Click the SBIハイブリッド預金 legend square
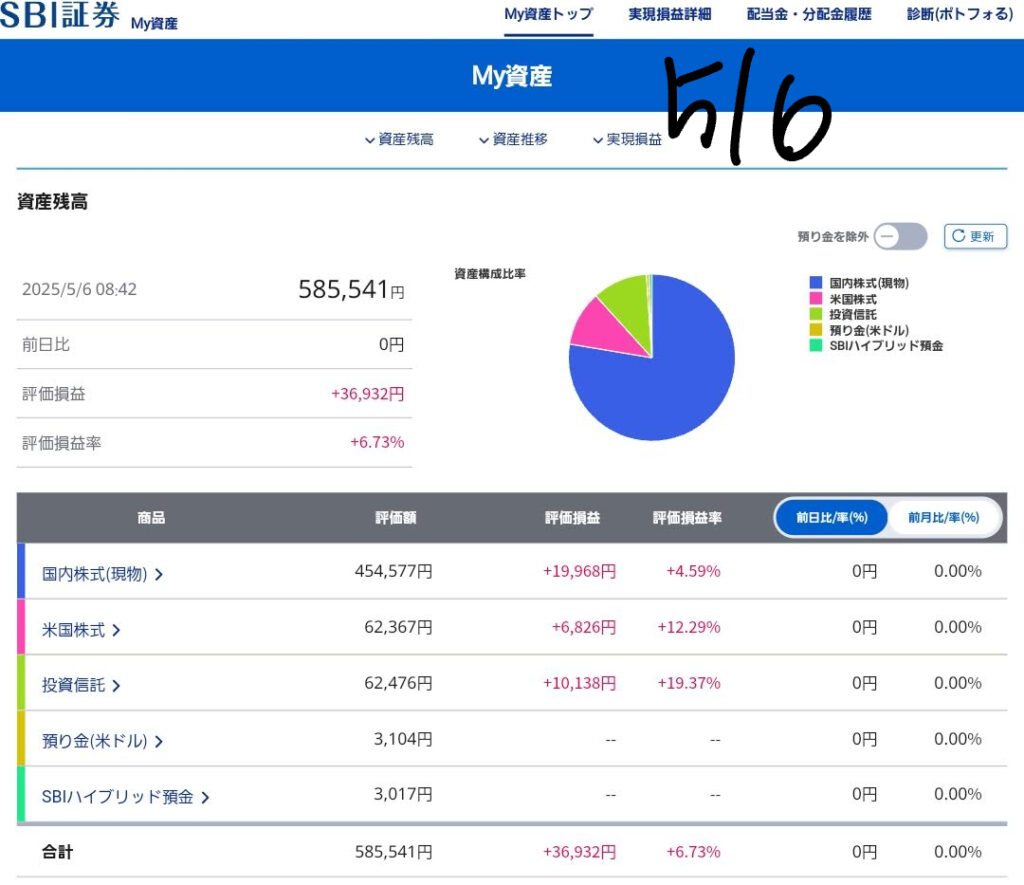 click(815, 346)
